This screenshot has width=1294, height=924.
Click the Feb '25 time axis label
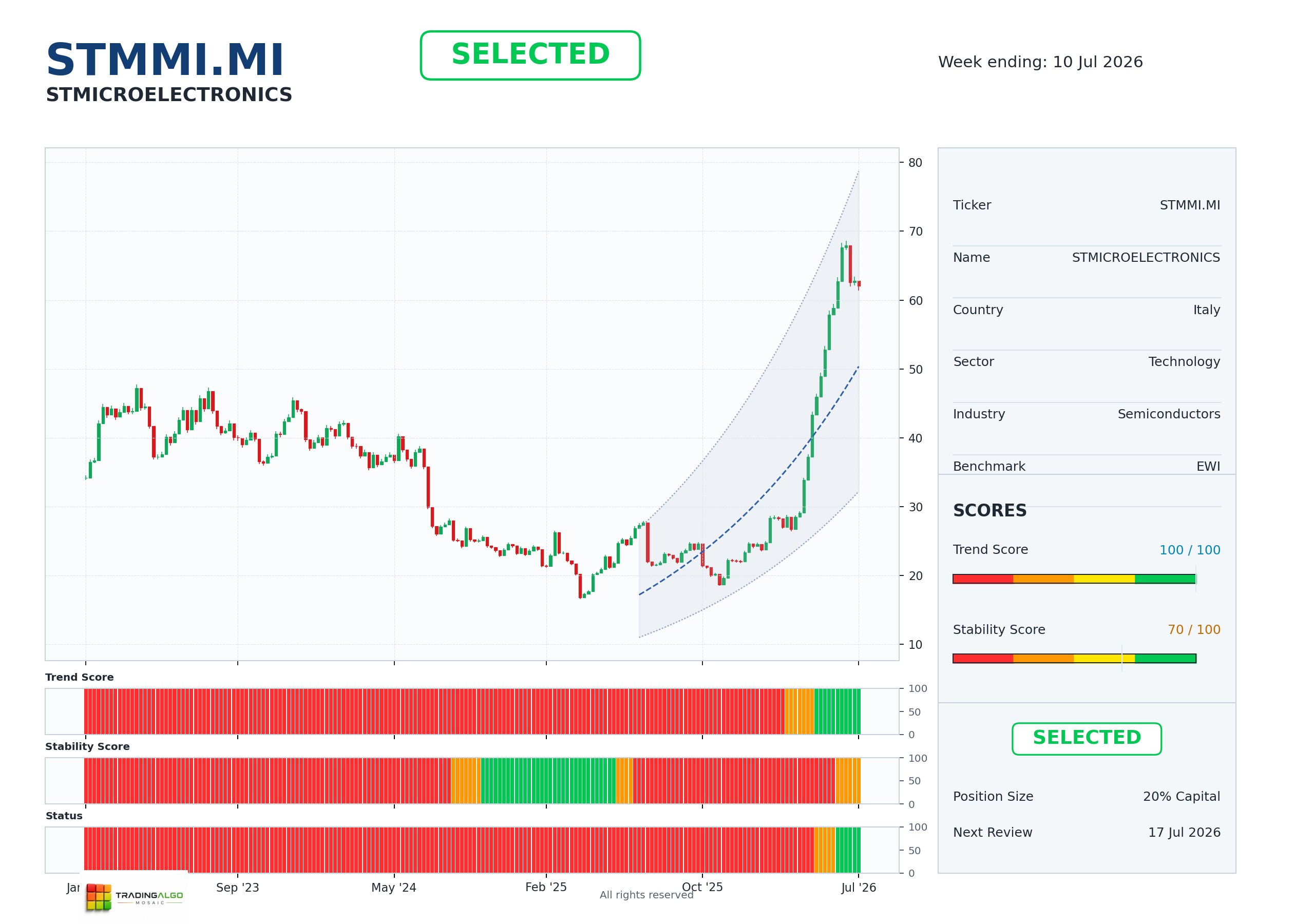click(x=546, y=888)
